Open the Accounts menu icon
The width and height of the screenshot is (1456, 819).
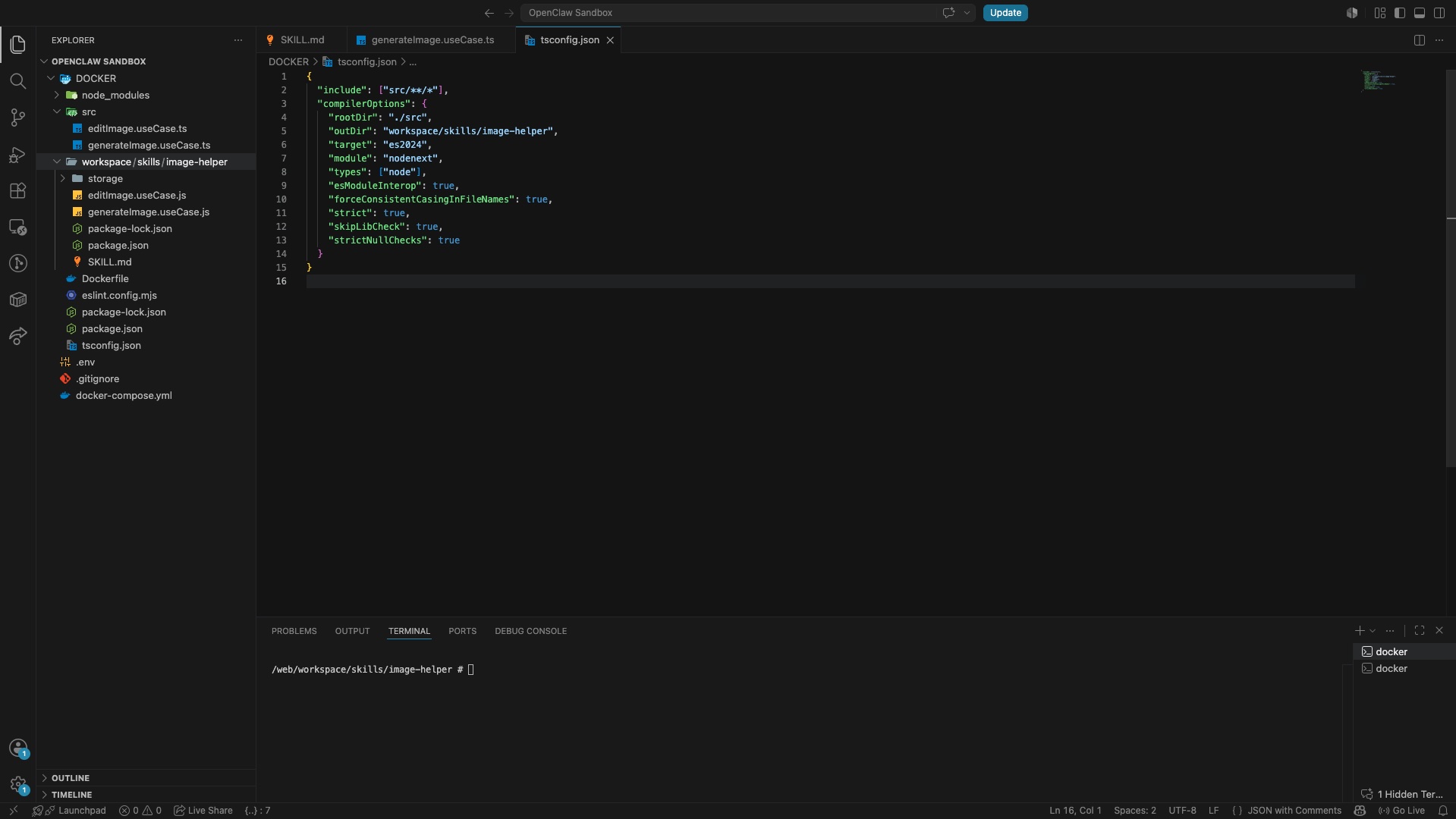tap(17, 748)
